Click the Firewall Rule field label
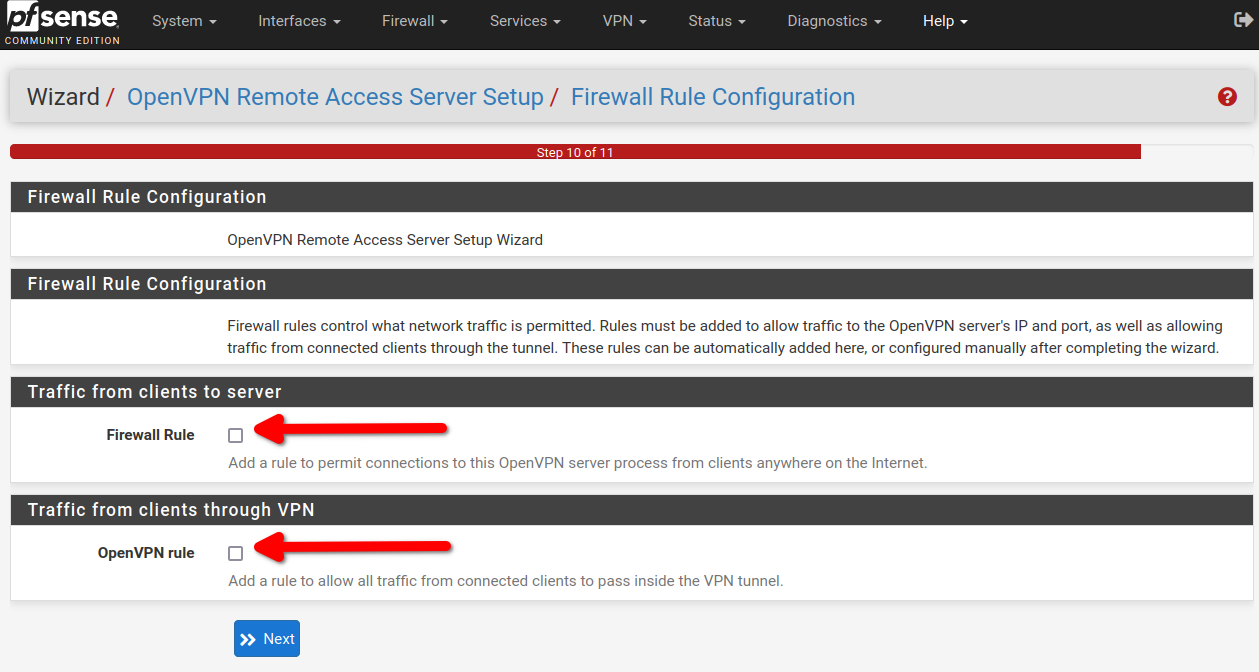 [x=150, y=435]
